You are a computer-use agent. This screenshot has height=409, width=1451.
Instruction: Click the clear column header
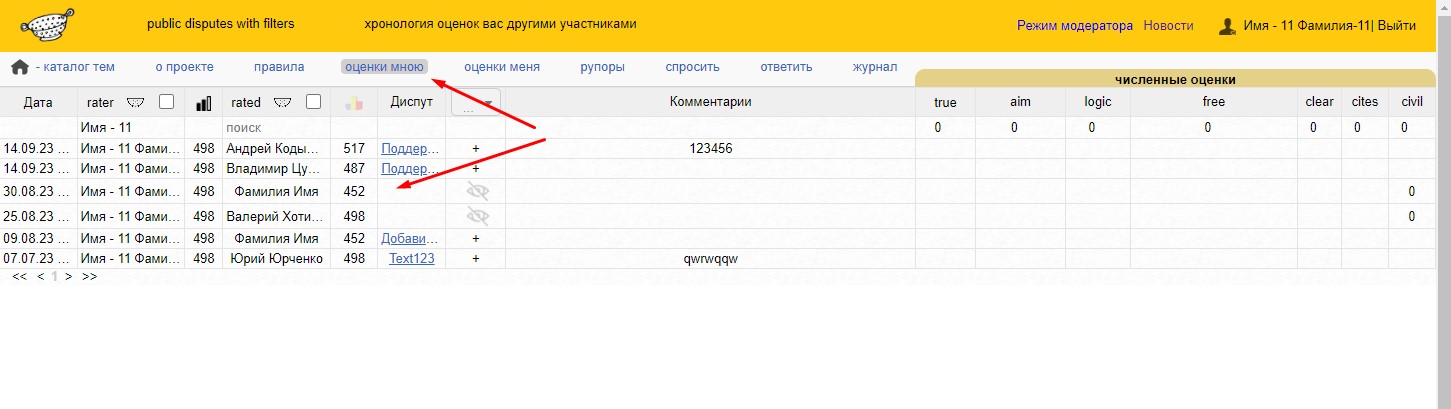tap(1320, 102)
